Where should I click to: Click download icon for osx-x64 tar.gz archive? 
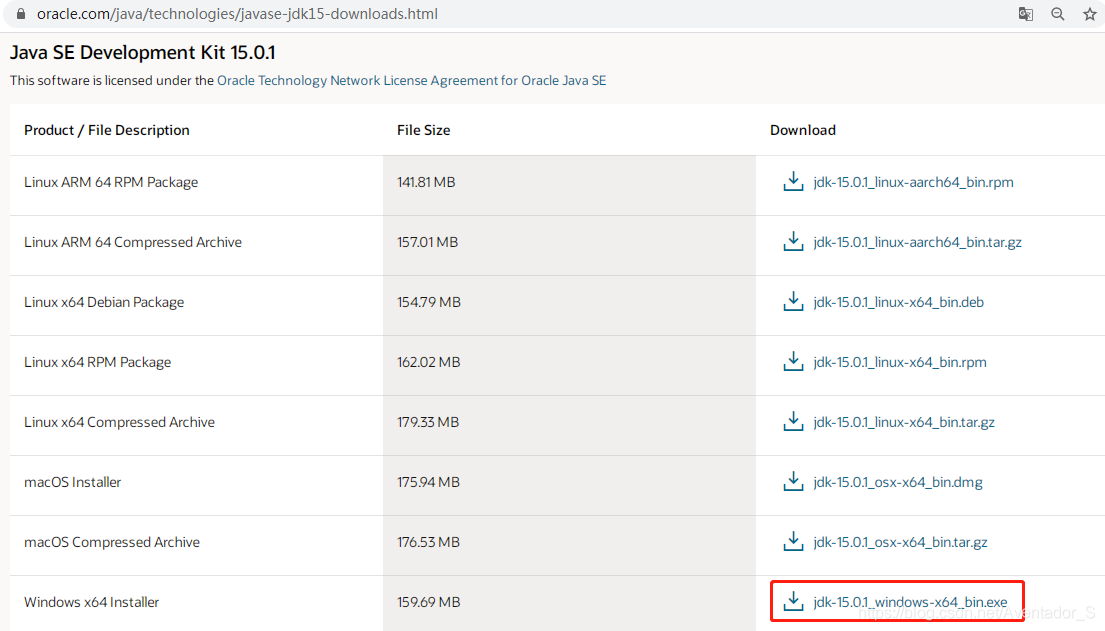pos(793,542)
